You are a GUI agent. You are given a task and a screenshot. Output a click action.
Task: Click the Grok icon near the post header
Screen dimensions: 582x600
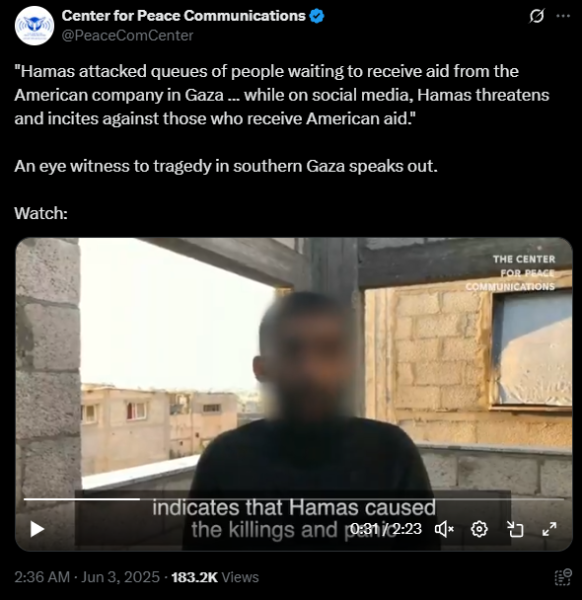pyautogui.click(x=537, y=16)
